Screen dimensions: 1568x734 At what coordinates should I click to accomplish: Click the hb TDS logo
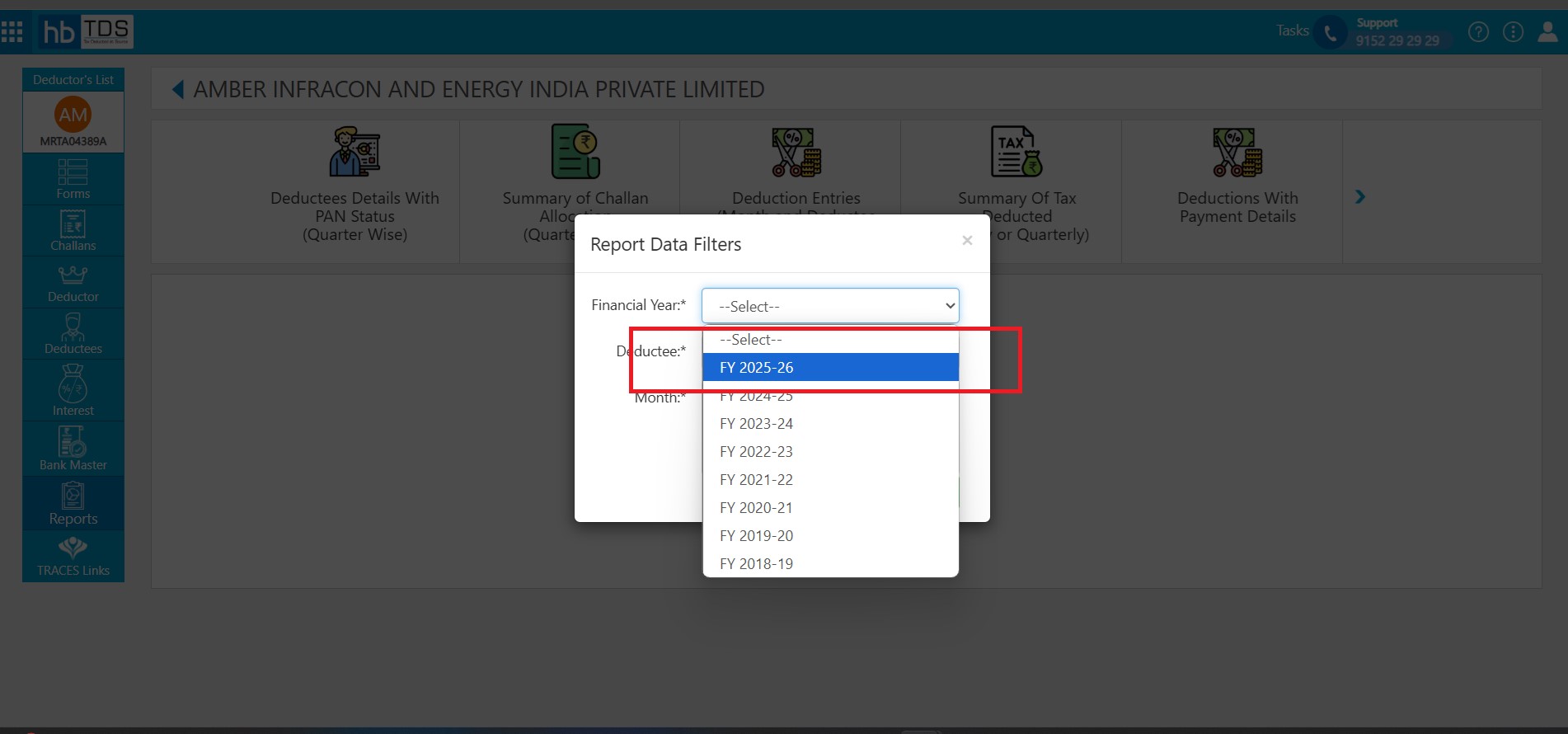click(x=87, y=32)
